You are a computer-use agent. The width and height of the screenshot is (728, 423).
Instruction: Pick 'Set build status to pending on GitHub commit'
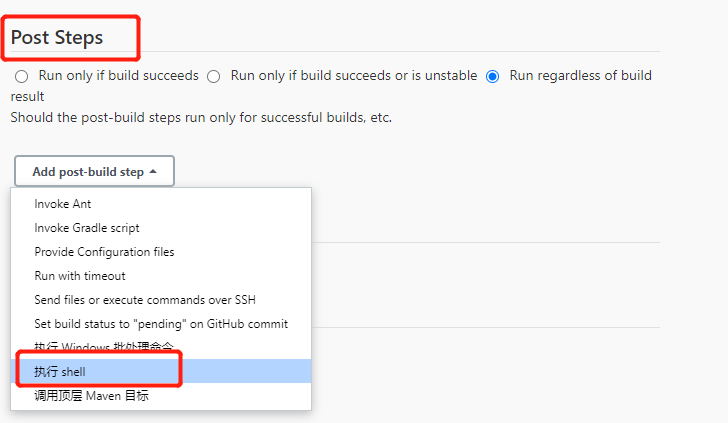(161, 324)
